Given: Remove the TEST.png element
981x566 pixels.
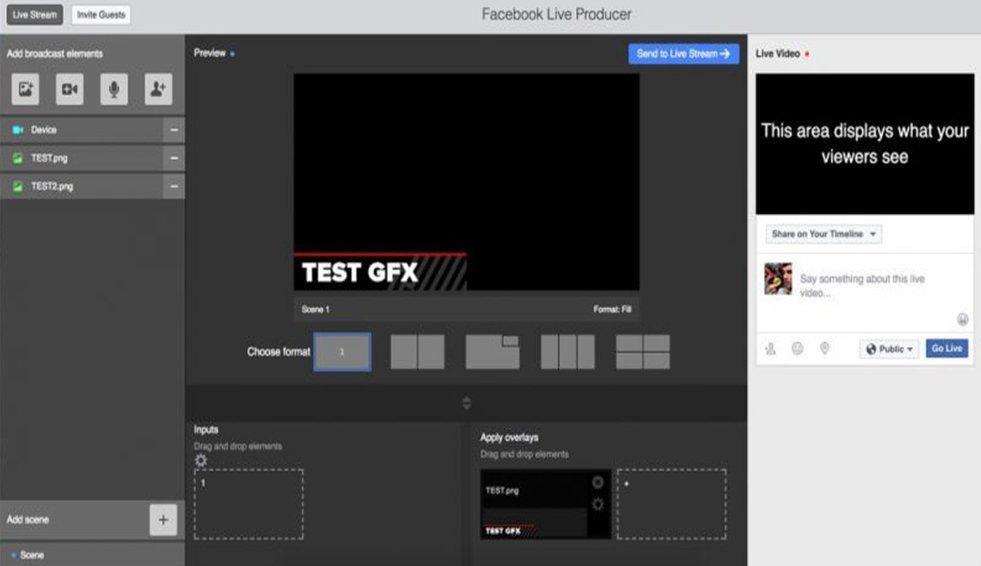Looking at the screenshot, I should pos(174,158).
